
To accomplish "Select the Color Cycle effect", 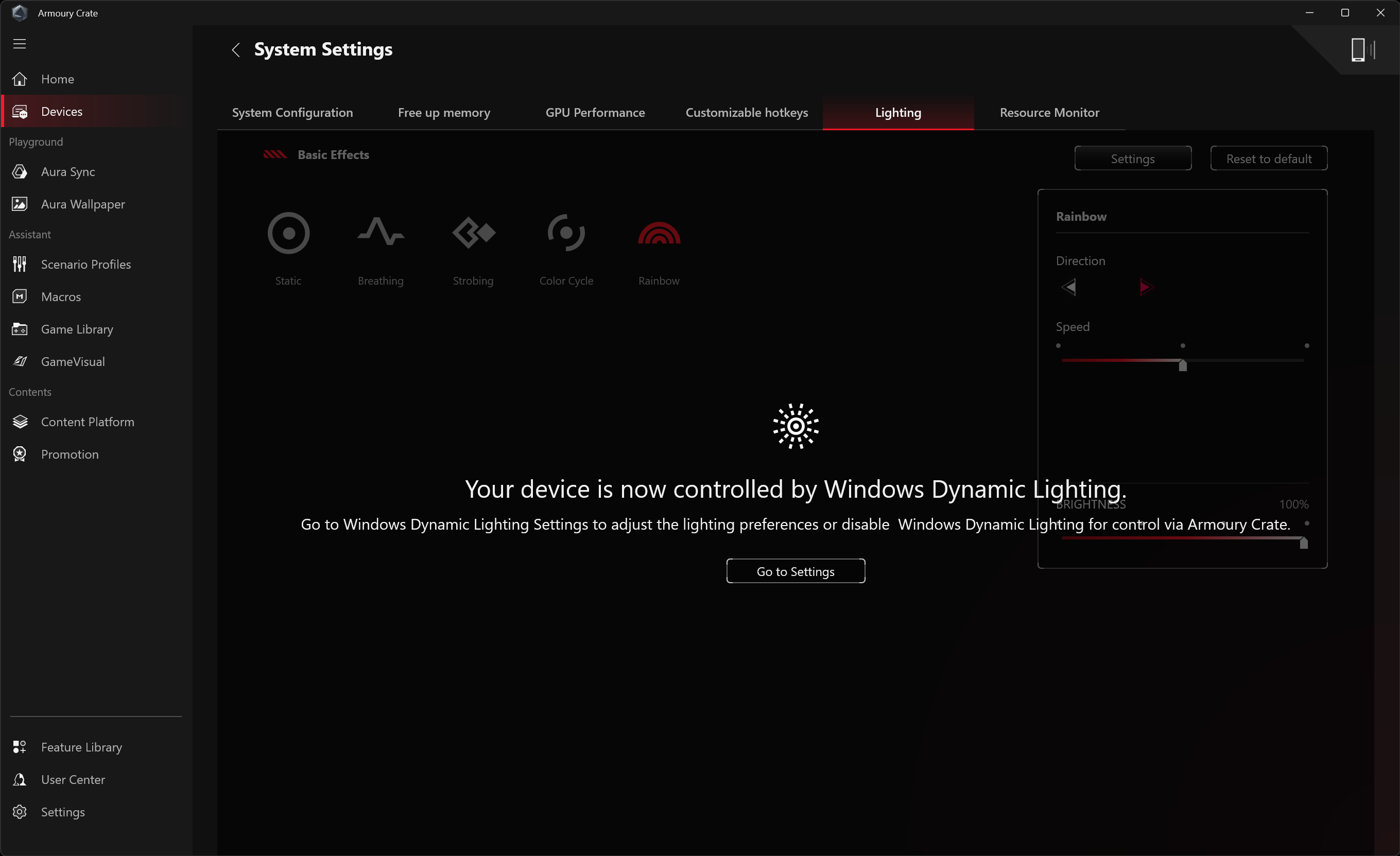I will 566,233.
